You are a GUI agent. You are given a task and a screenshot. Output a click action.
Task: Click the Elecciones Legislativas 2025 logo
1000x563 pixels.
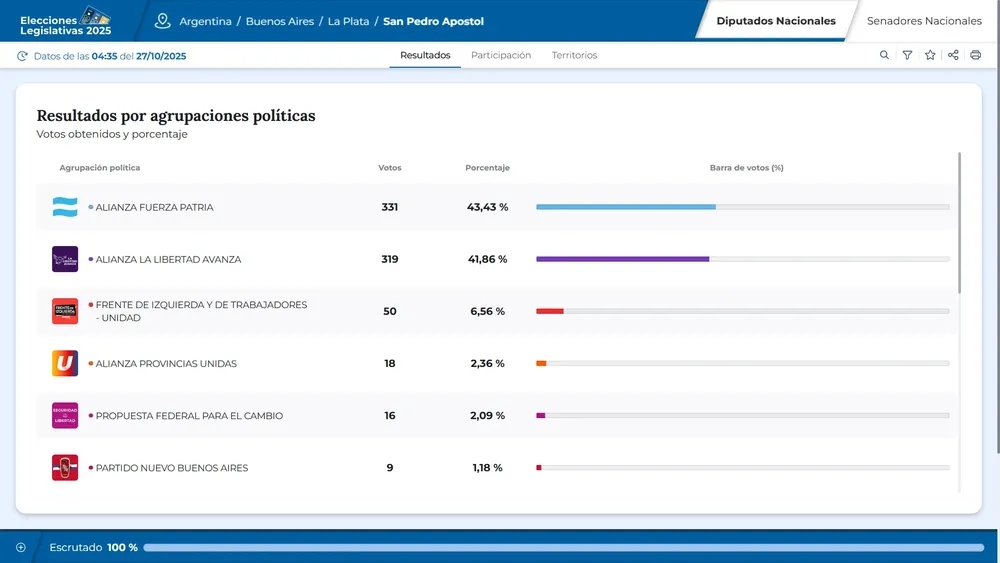pyautogui.click(x=65, y=20)
